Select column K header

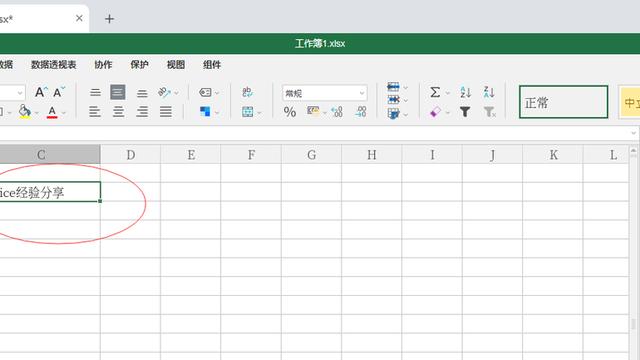553,155
